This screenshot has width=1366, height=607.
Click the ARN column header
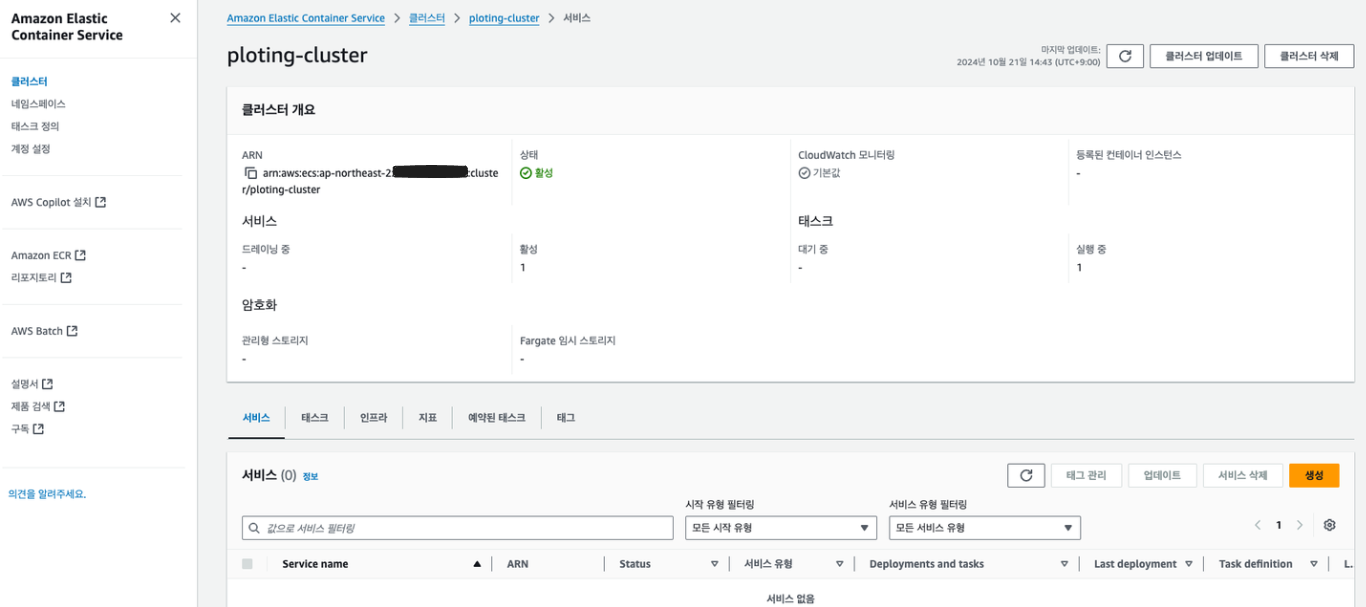click(x=517, y=564)
